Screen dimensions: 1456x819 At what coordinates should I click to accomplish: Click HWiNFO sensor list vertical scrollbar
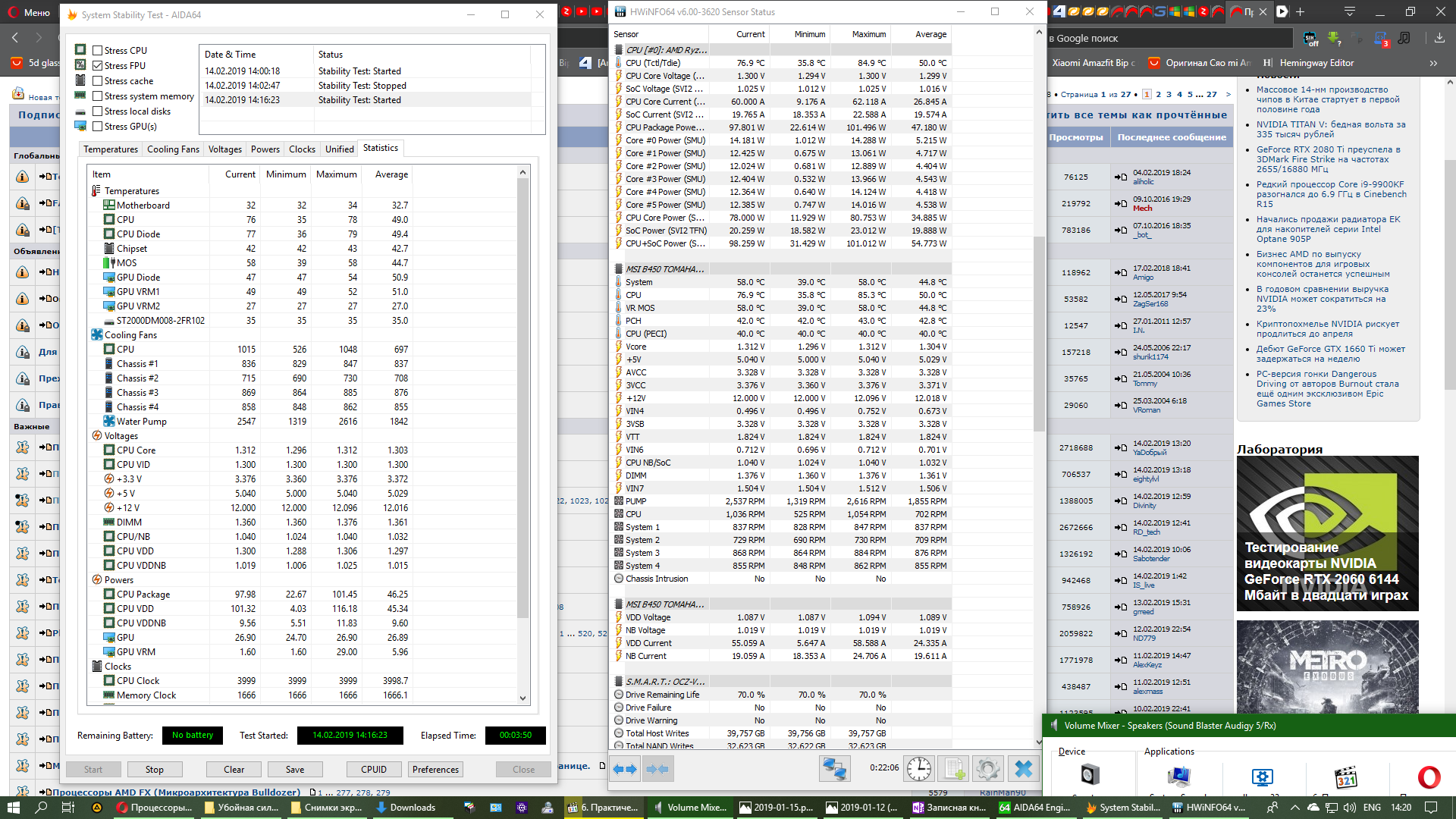1039,334
